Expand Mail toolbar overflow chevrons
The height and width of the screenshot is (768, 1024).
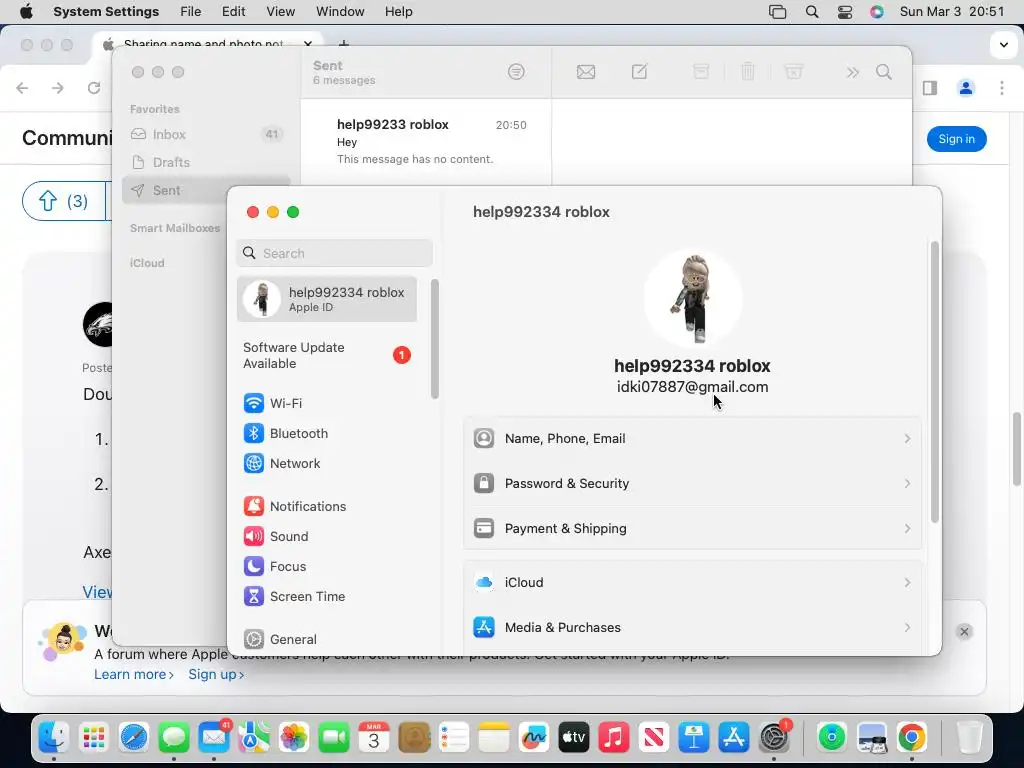pos(852,72)
